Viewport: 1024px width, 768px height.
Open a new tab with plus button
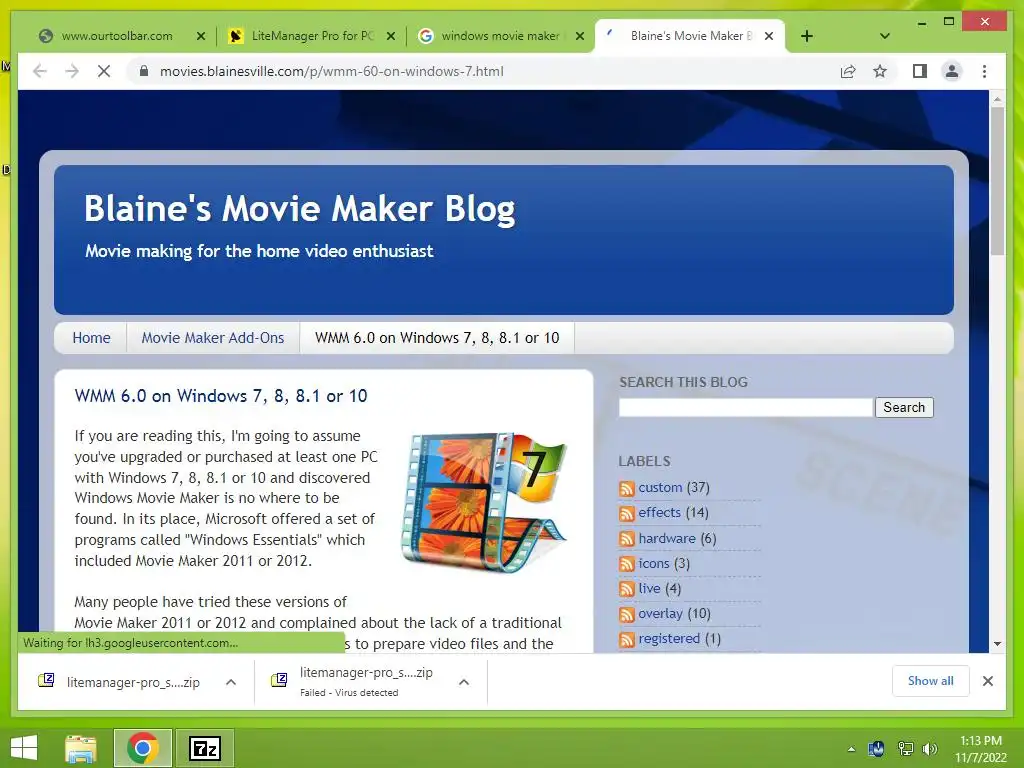coord(807,36)
